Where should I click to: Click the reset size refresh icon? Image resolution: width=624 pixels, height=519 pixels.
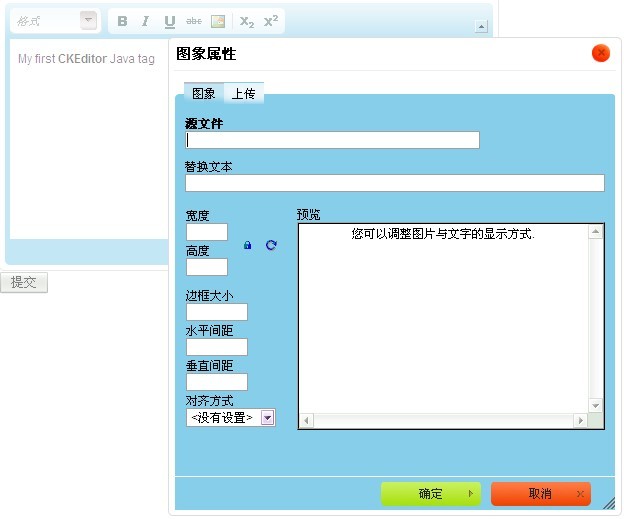coord(271,245)
